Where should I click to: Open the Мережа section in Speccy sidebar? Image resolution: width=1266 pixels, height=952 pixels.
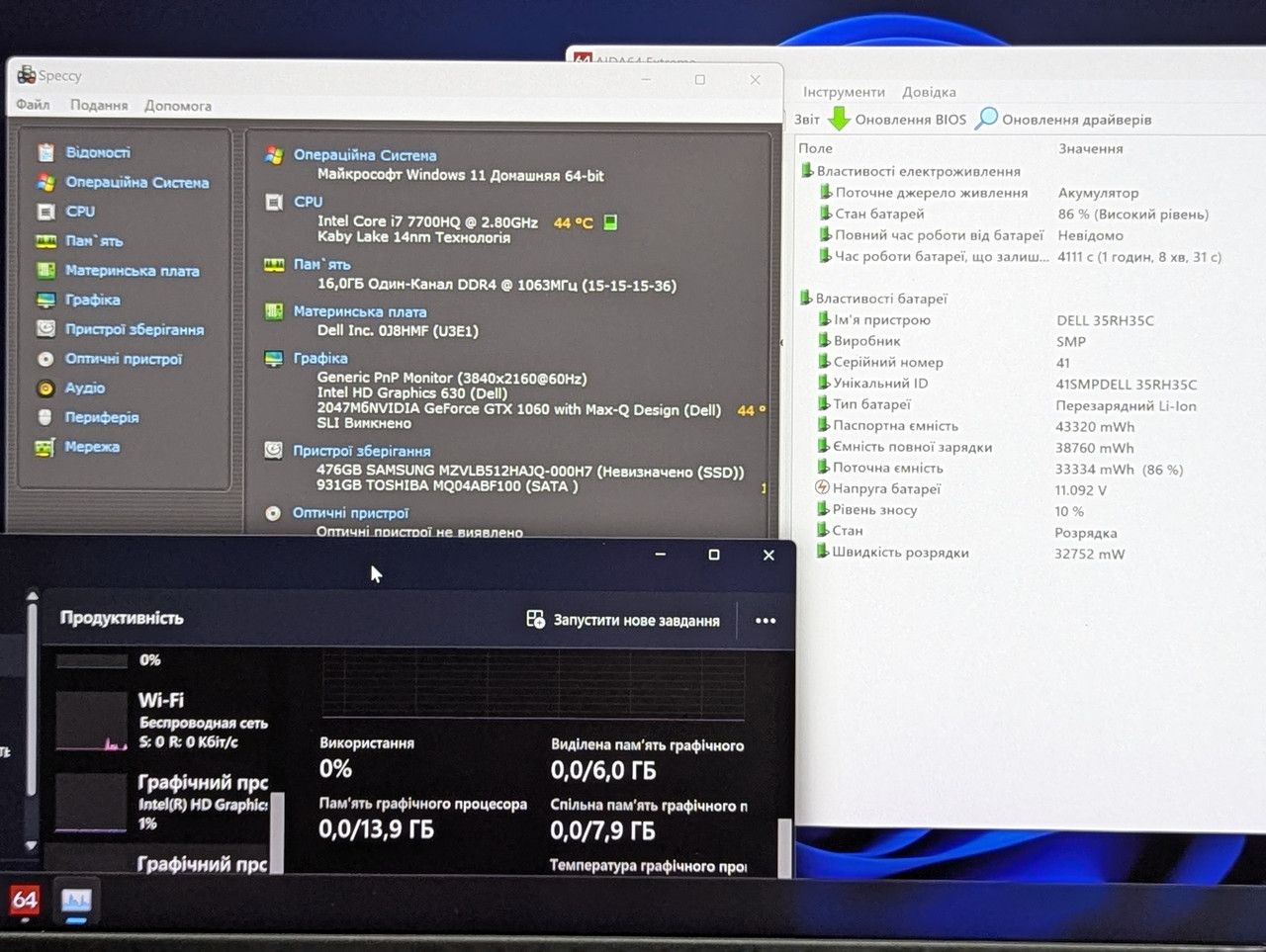pos(92,447)
